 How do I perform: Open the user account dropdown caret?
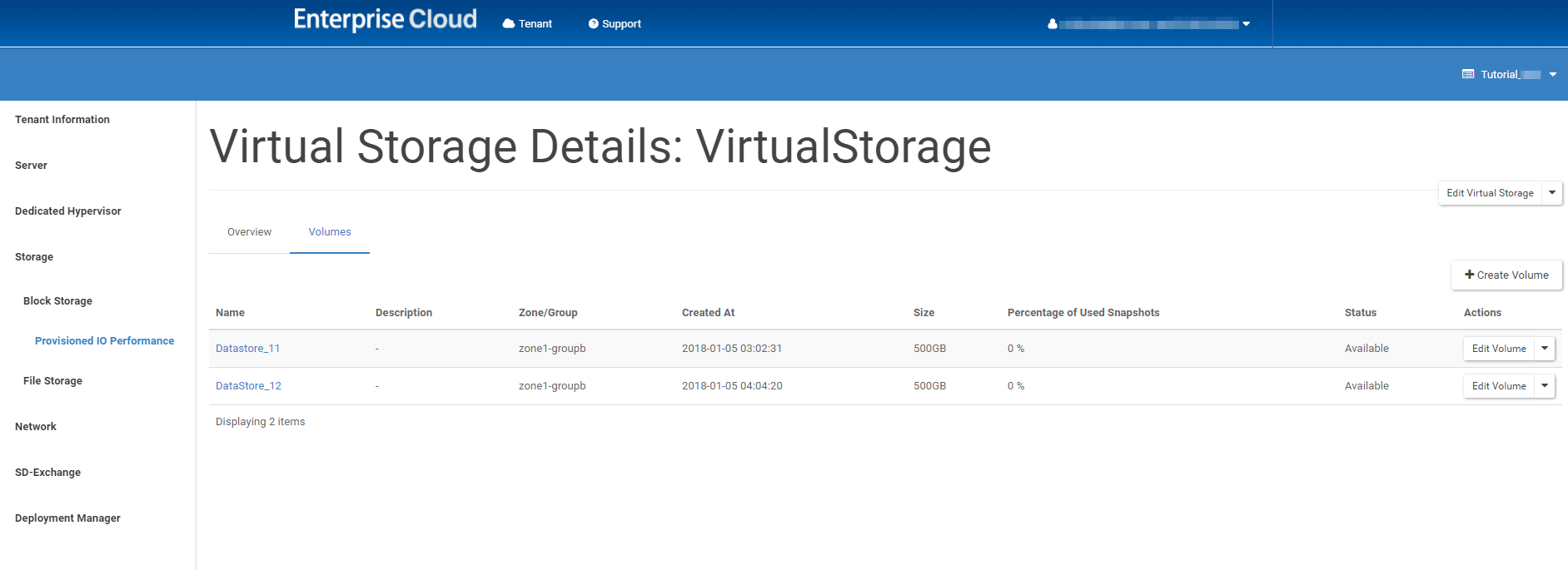pos(1247,24)
